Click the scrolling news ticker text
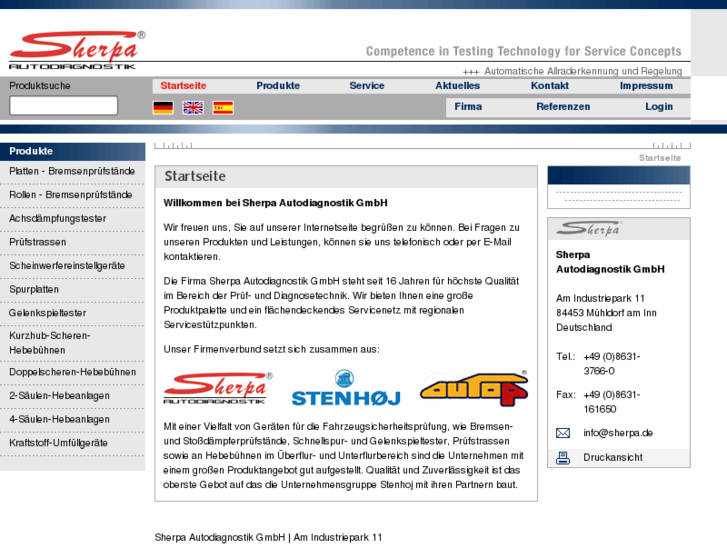Image resolution: width=727 pixels, height=545 pixels. 573,71
